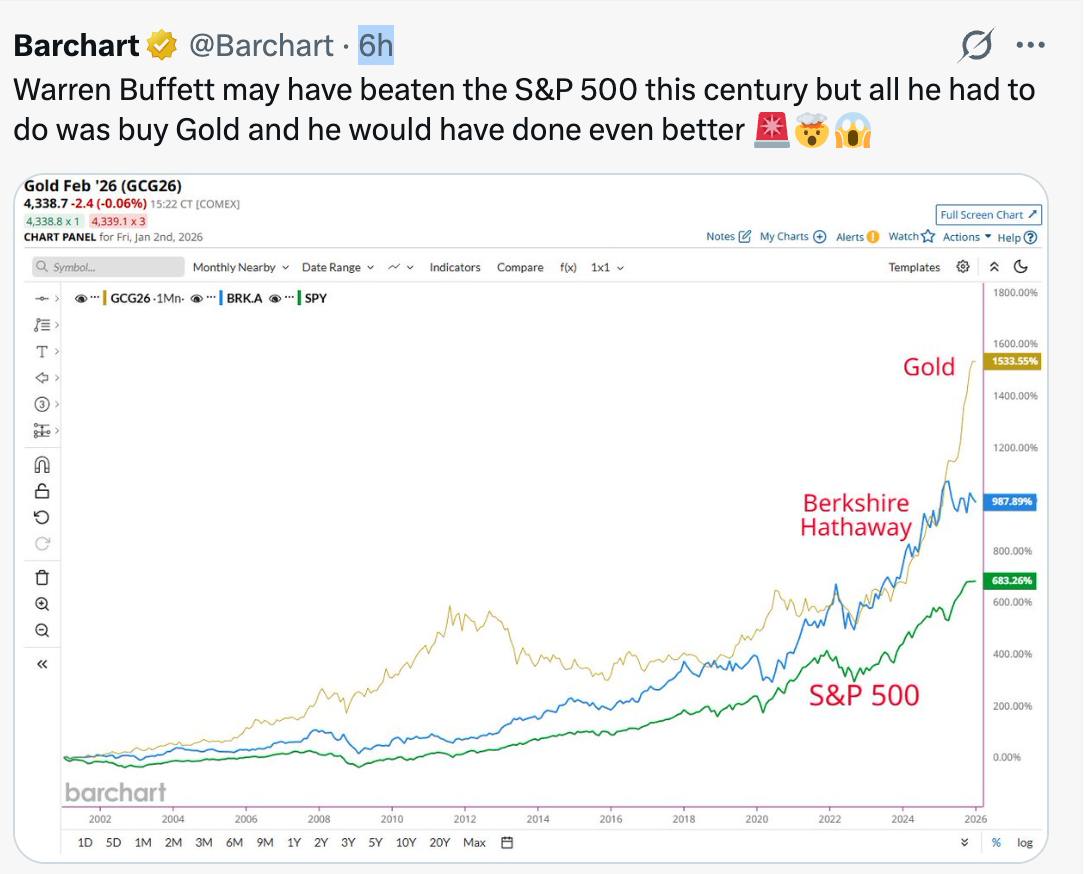Toggle the magnet snap tool
The image size is (1084, 874).
coord(42,465)
